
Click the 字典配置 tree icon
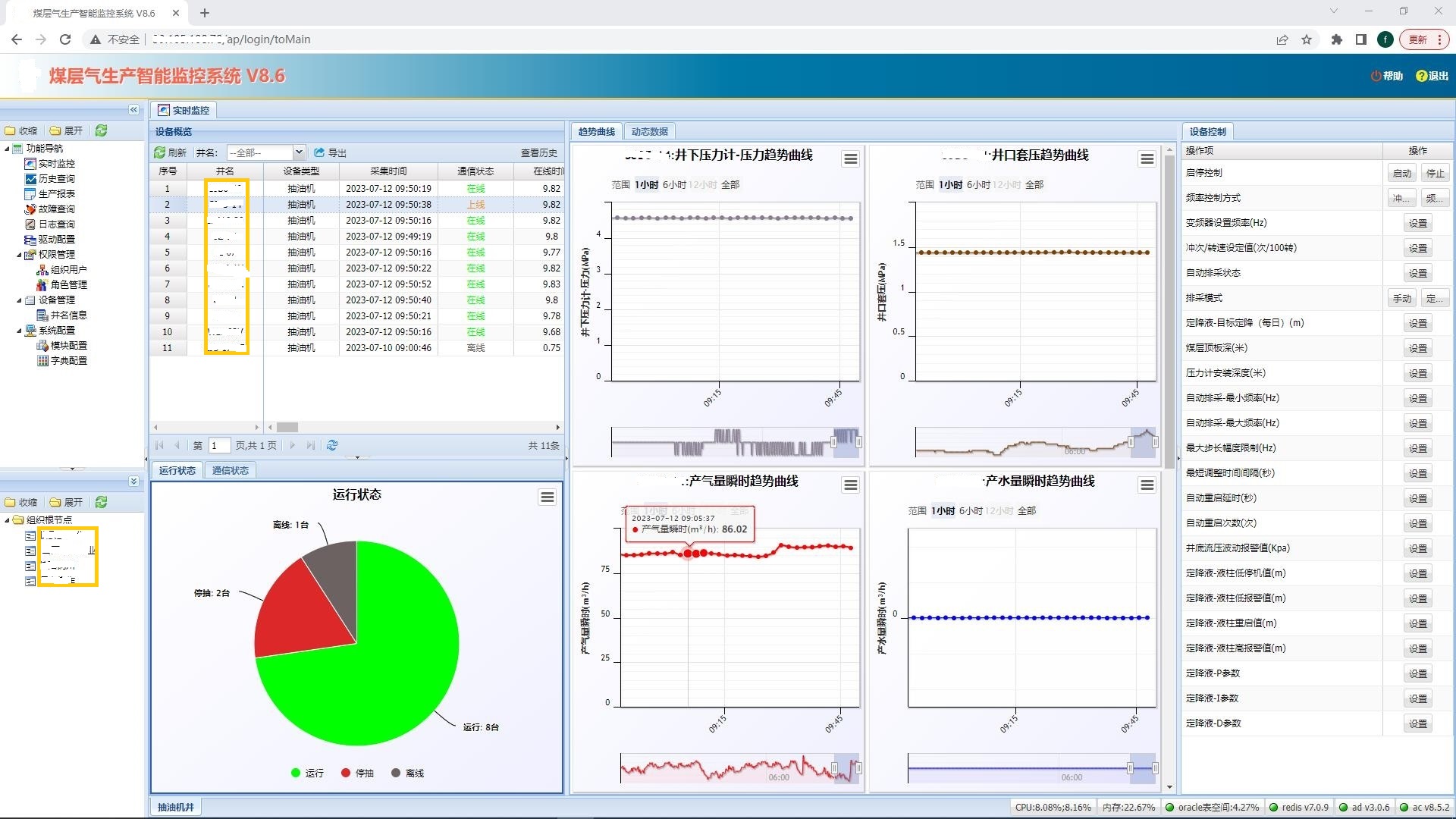[42, 361]
